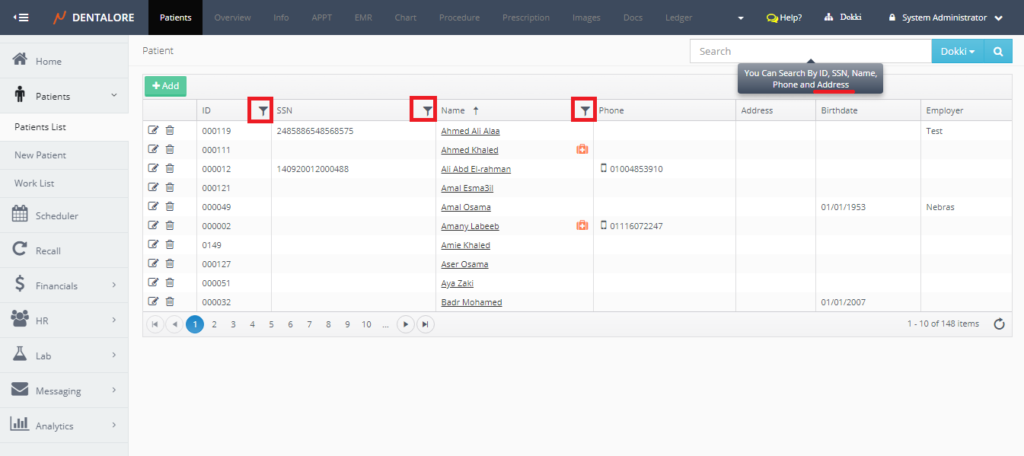1024x456 pixels.
Task: Click the magnifier search button
Action: (x=997, y=51)
